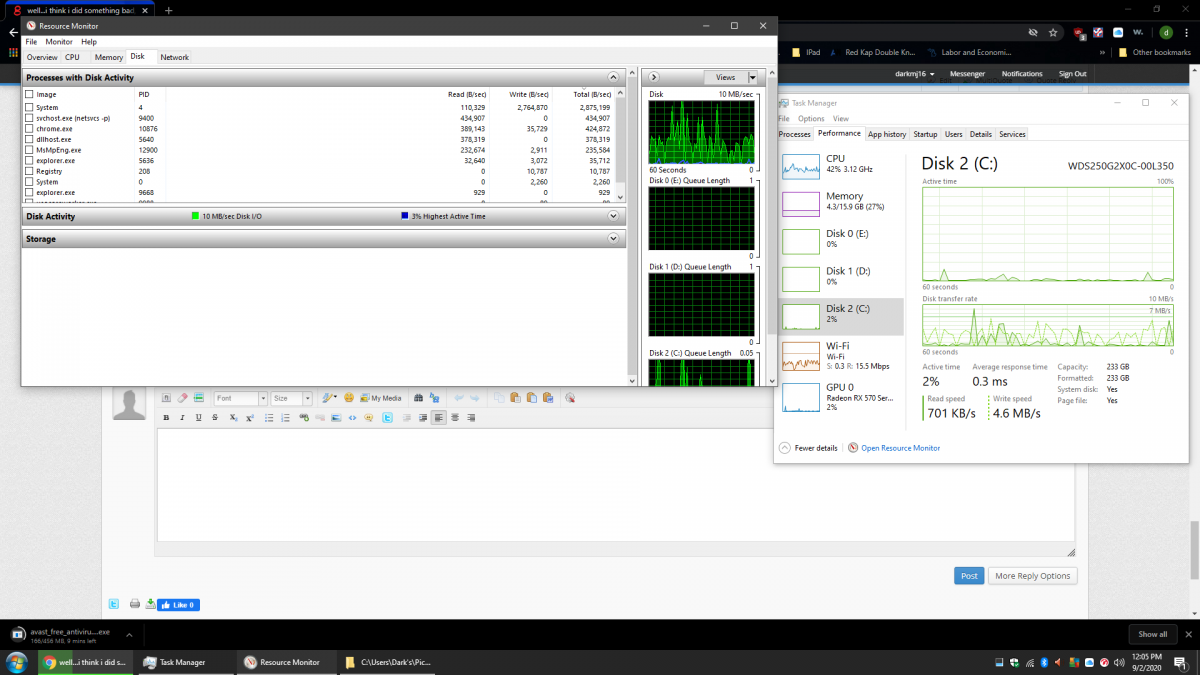The height and width of the screenshot is (675, 1200).
Task: Click the Post button
Action: (x=969, y=576)
